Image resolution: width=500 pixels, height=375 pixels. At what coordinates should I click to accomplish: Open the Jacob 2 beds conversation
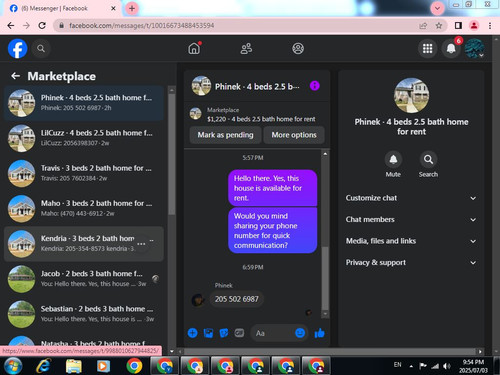(84, 279)
